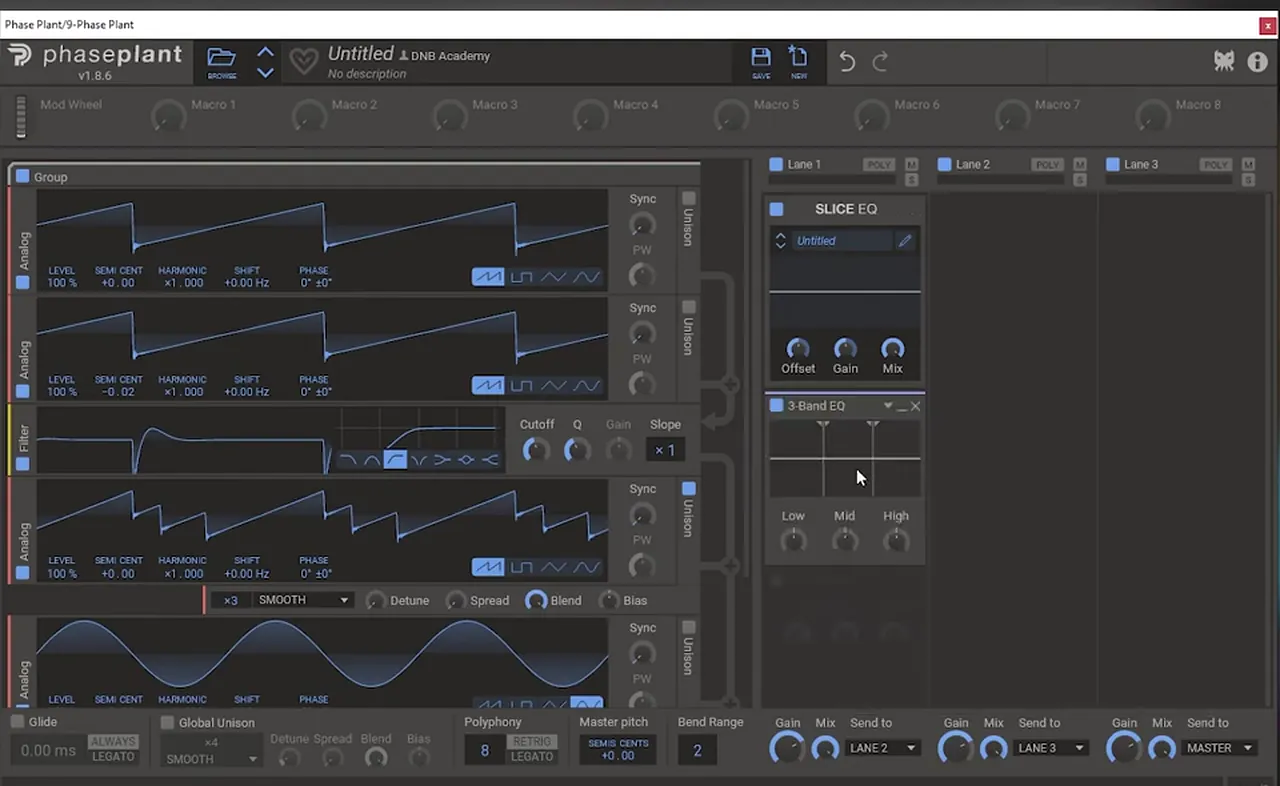Open the Lane 2 Send to LANE 3 dropdown
The image size is (1280, 786).
tap(1050, 748)
